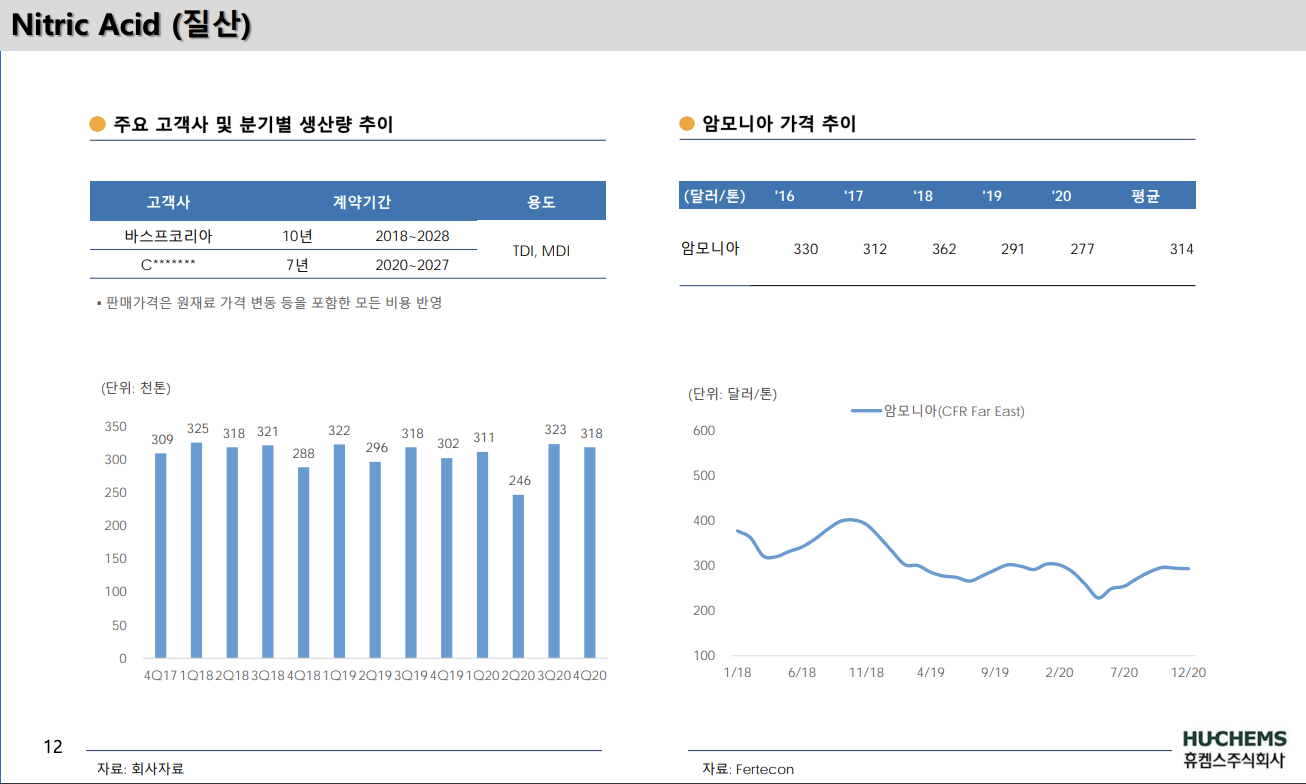Click the '19 column header
Screen dimensions: 1306x784
click(991, 196)
